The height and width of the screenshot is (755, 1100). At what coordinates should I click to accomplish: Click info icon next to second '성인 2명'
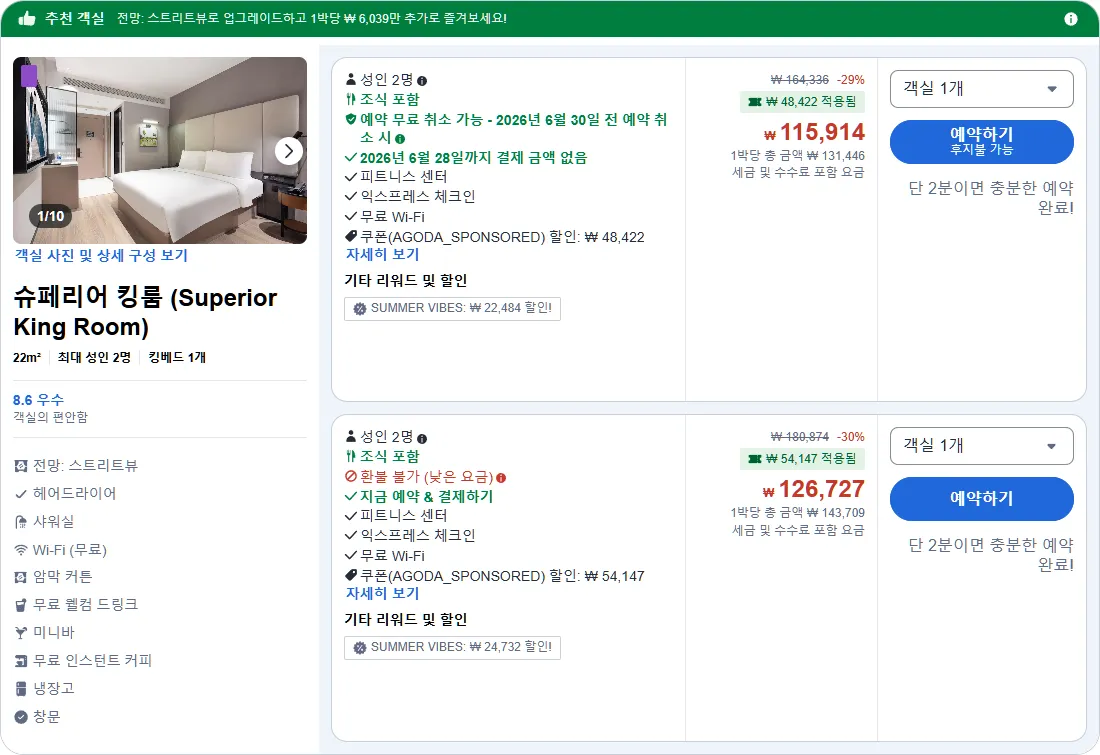[422, 439]
